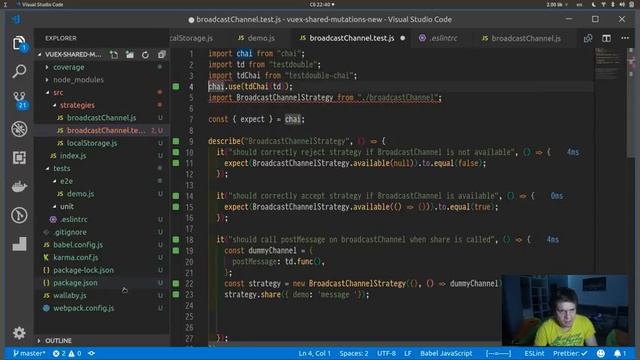Expand the OUTLINE section
Screen dimensions: 640x360
click(x=58, y=340)
